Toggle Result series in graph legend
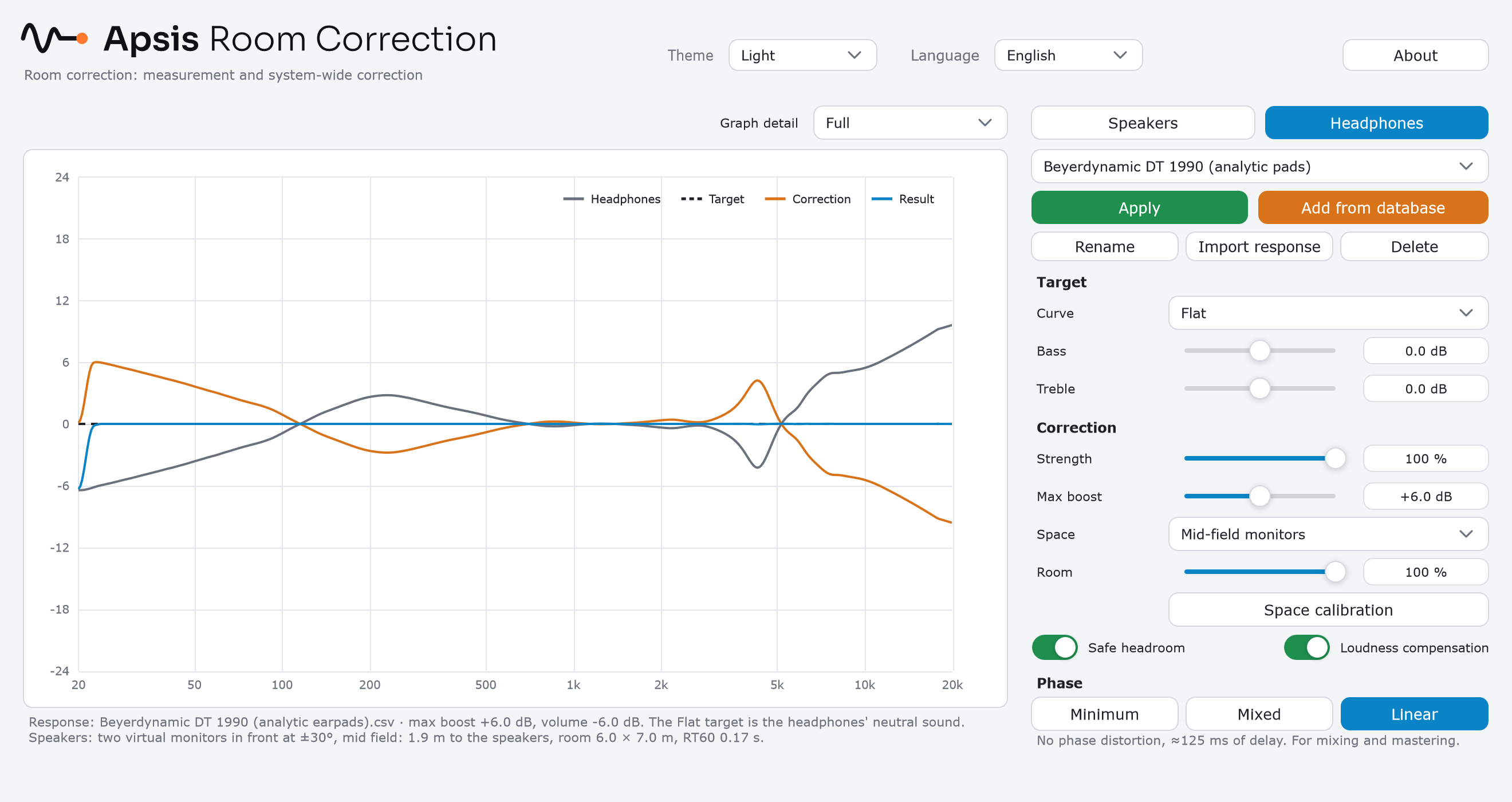This screenshot has width=1512, height=802. pos(903,199)
